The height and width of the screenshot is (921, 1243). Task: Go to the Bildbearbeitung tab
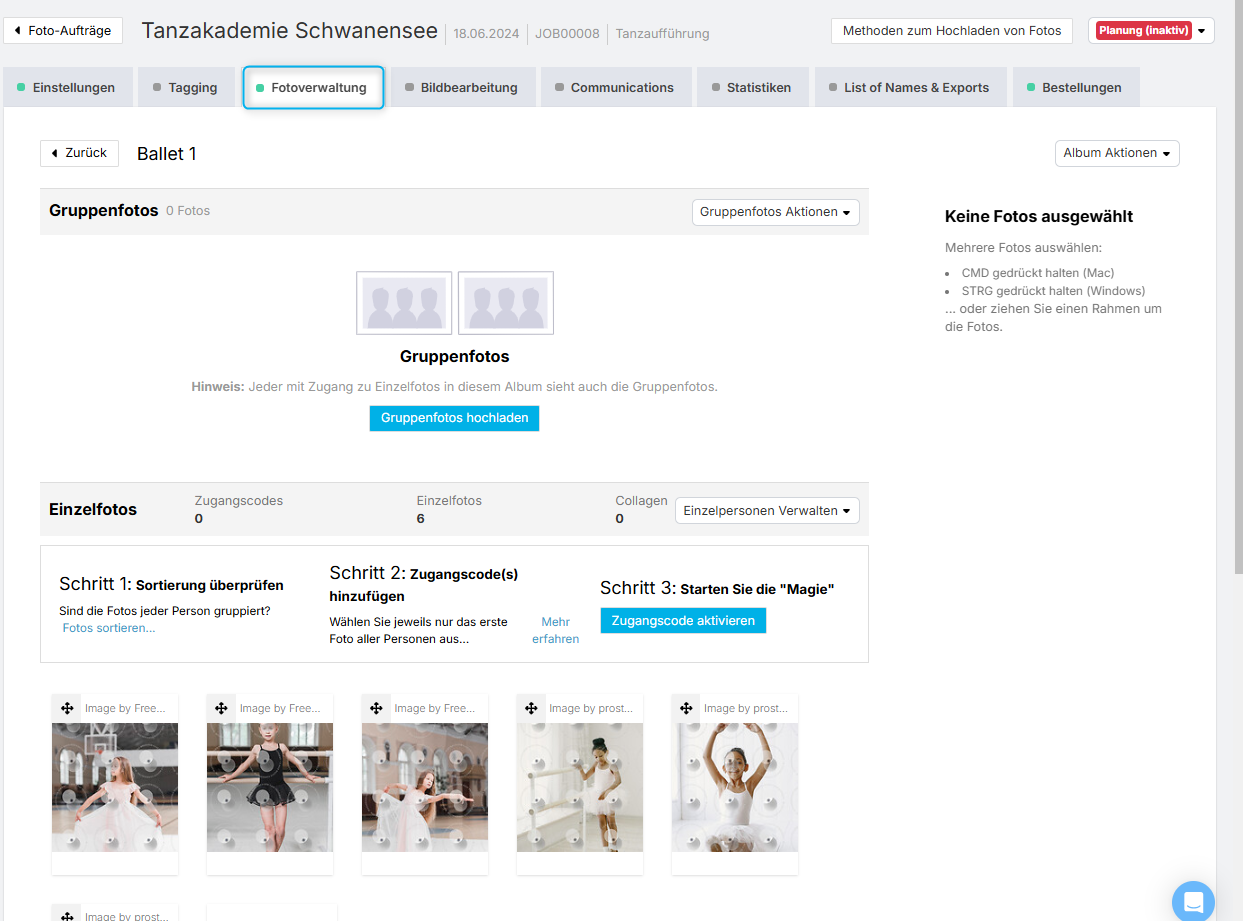(463, 87)
